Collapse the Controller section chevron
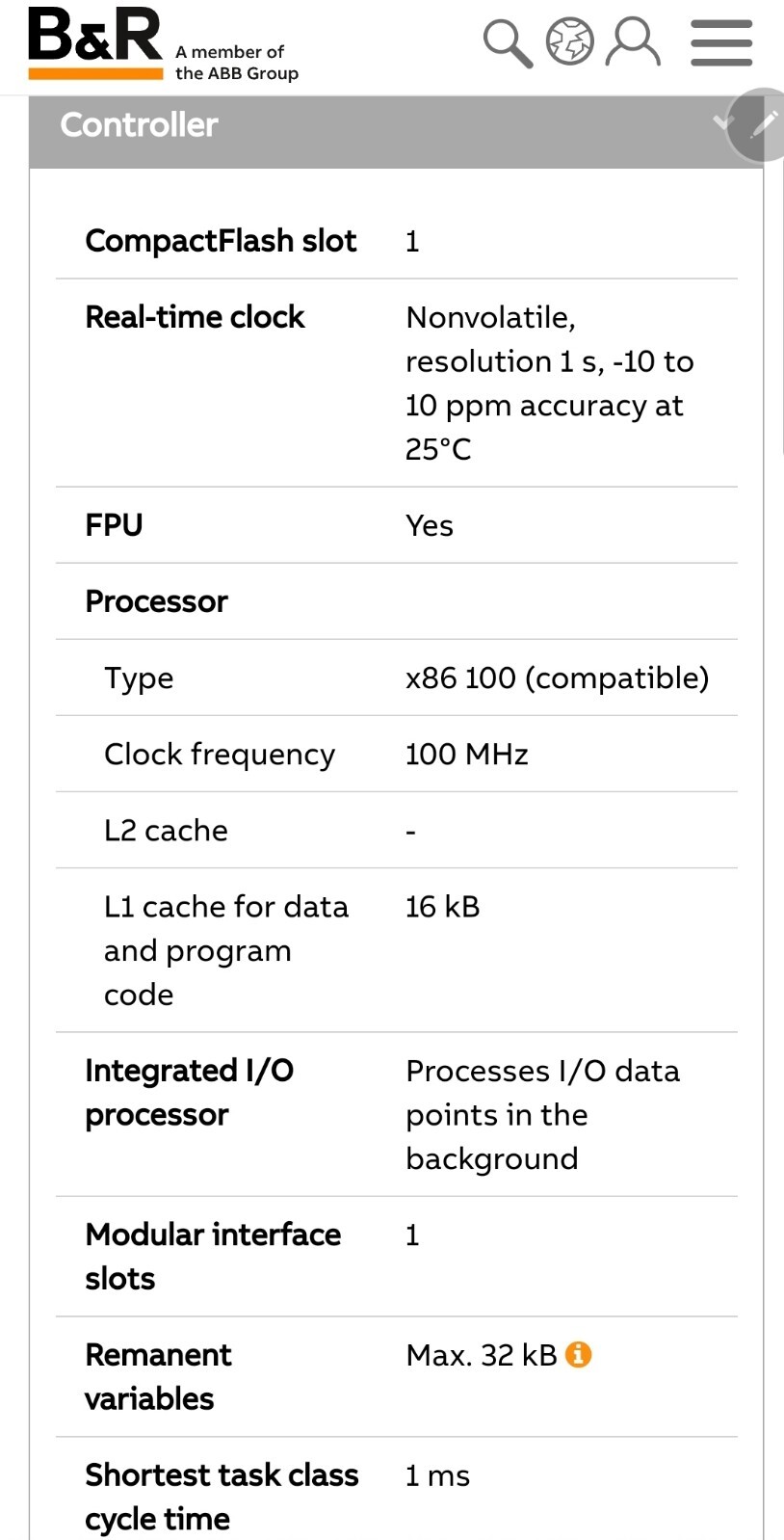The height and width of the screenshot is (1540, 784). point(722,121)
